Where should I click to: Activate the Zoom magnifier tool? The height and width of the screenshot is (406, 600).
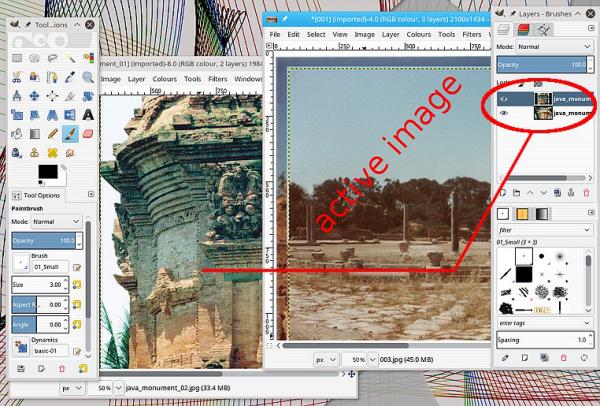pos(88,77)
